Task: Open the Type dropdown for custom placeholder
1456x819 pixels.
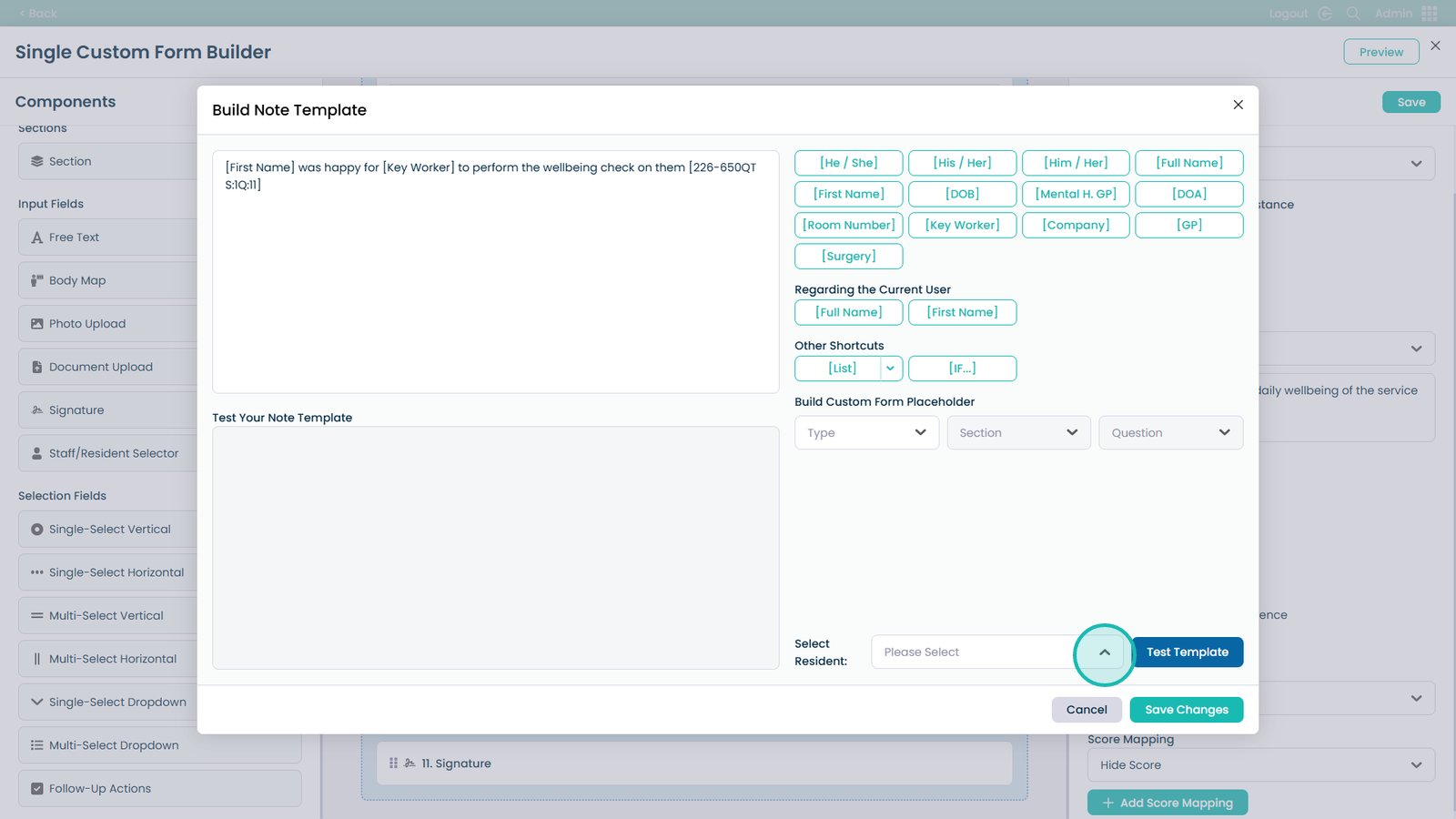Action: (x=866, y=433)
